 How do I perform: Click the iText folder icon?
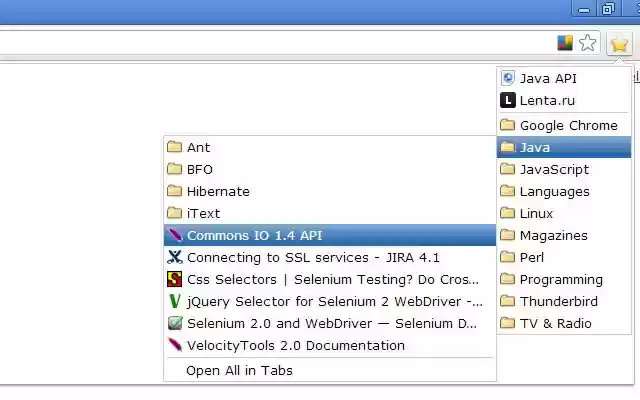(175, 213)
